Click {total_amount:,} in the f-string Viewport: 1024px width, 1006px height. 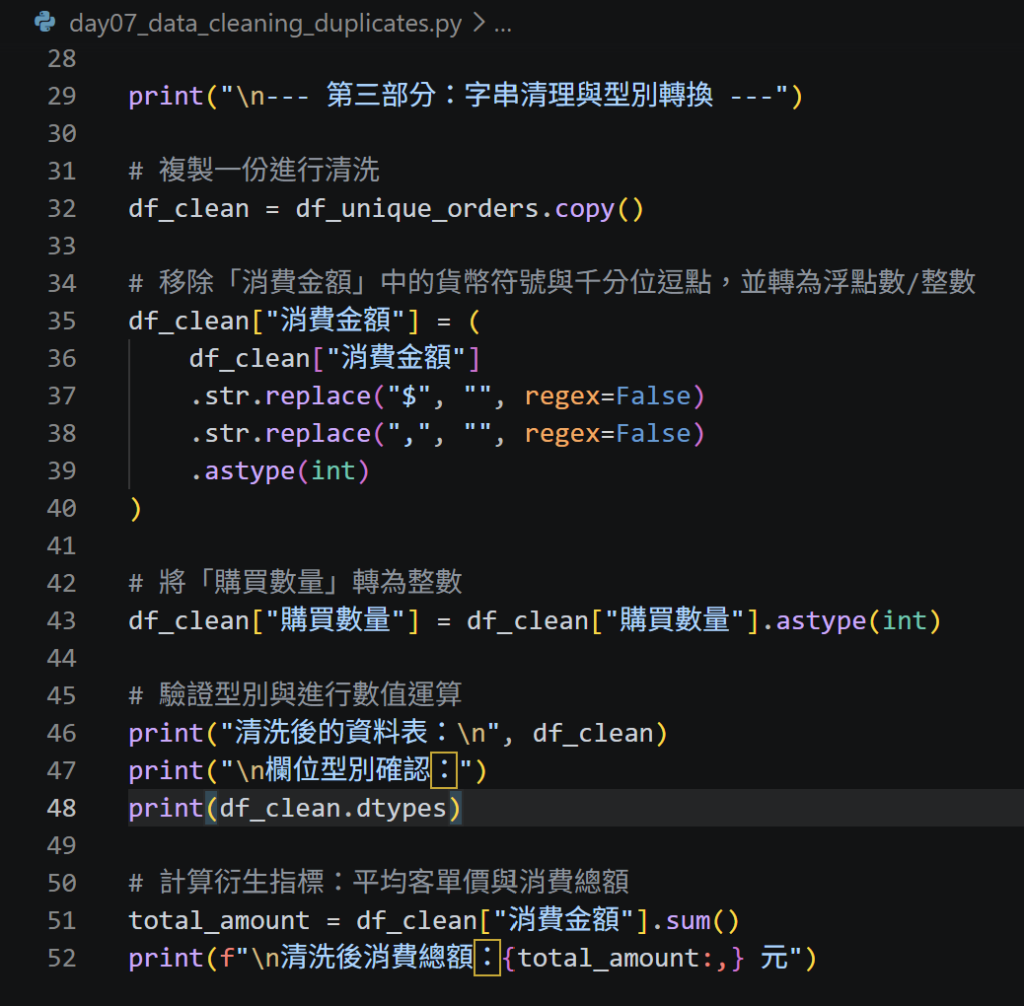623,958
